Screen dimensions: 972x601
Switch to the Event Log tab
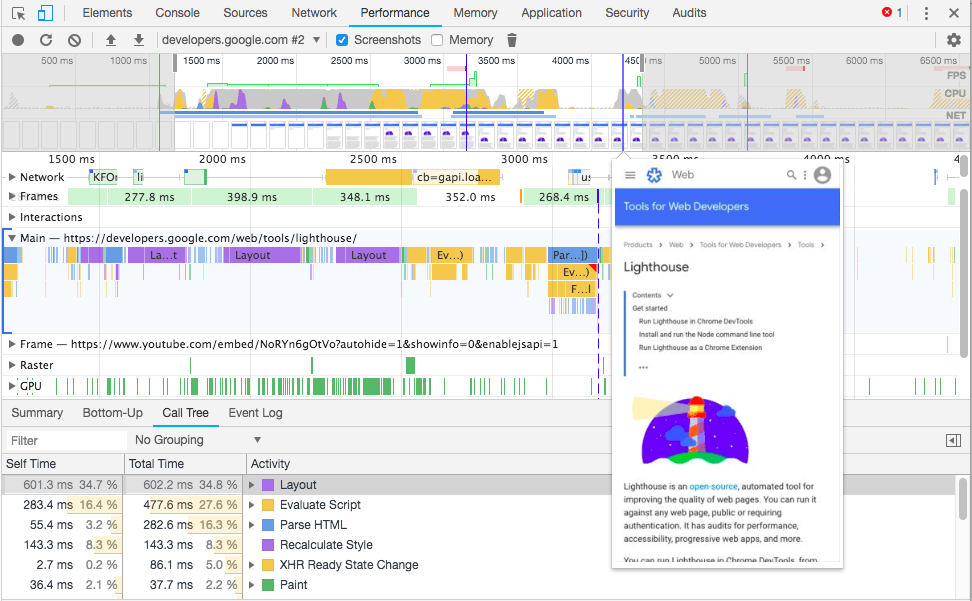pyautogui.click(x=255, y=413)
